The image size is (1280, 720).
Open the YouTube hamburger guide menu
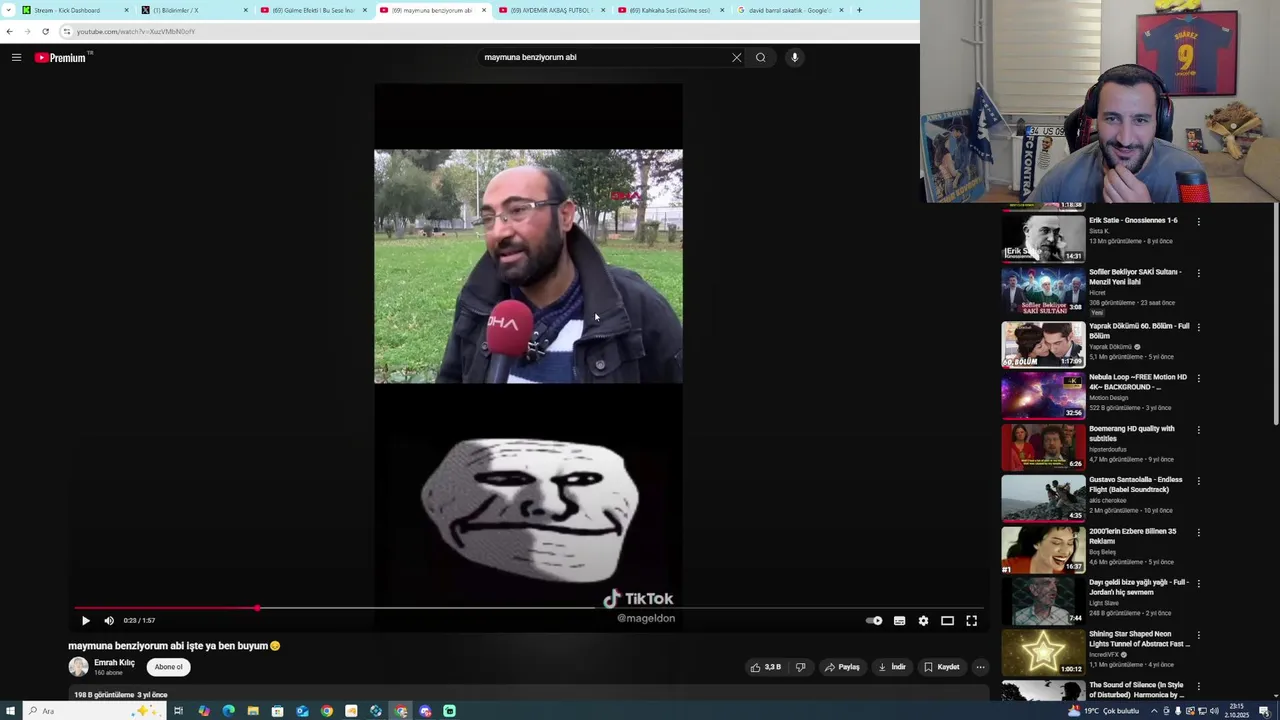16,57
